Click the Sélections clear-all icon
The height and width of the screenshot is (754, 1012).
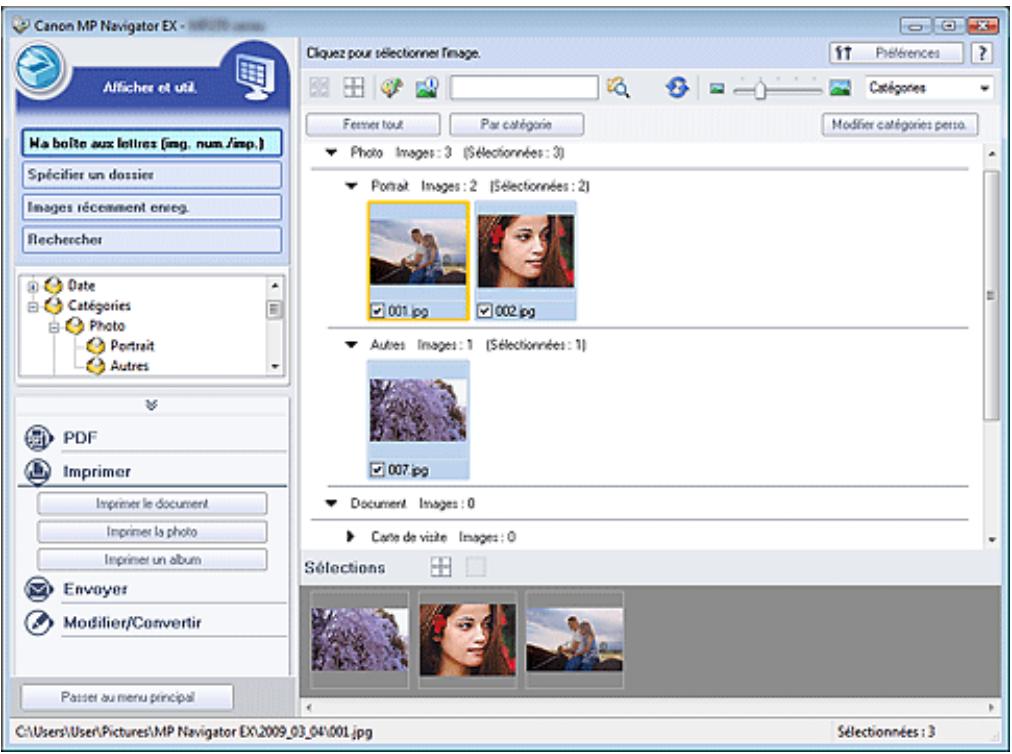coord(476,567)
